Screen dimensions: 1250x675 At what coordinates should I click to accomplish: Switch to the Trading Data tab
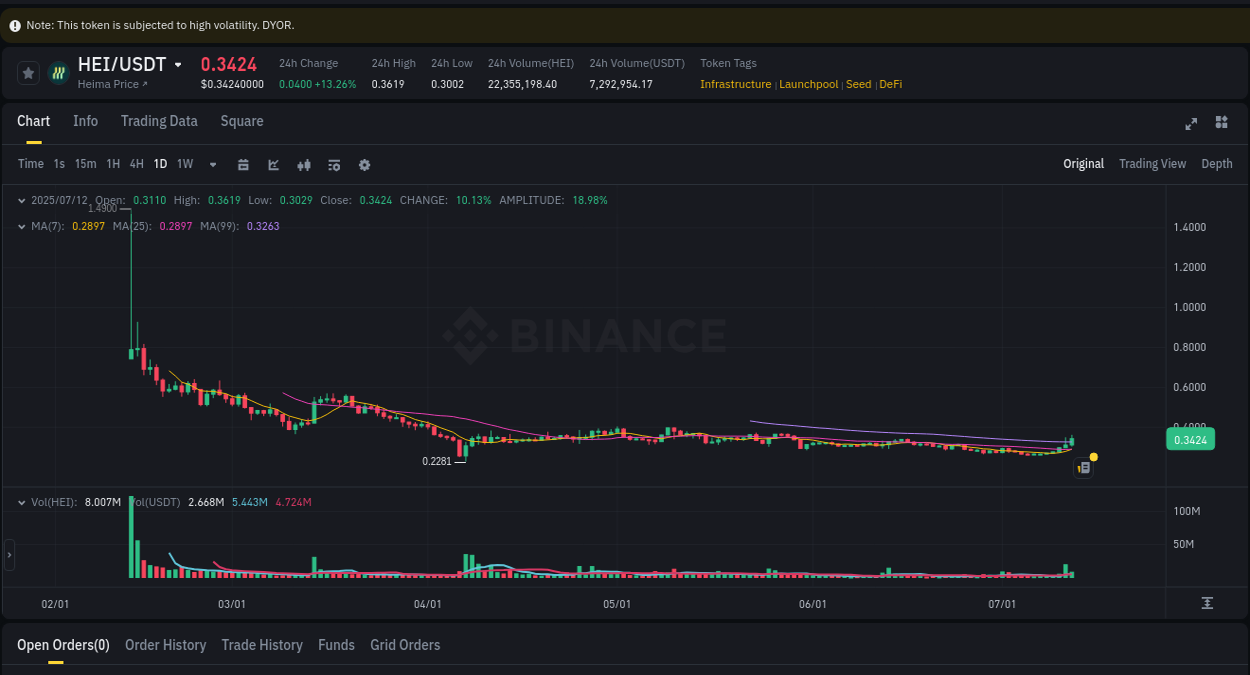pyautogui.click(x=159, y=121)
